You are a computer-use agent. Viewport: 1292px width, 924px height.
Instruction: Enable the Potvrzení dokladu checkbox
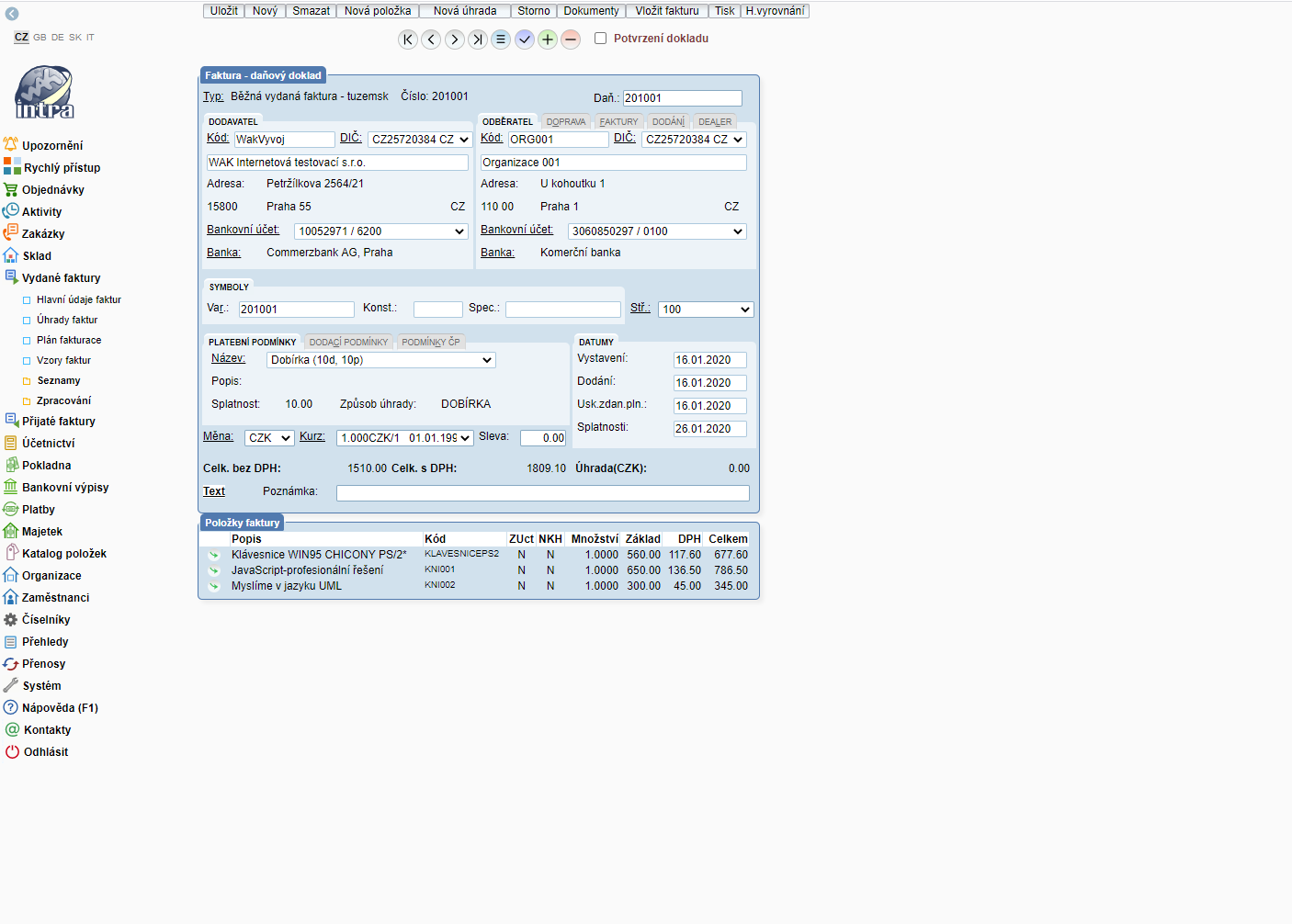(x=601, y=39)
